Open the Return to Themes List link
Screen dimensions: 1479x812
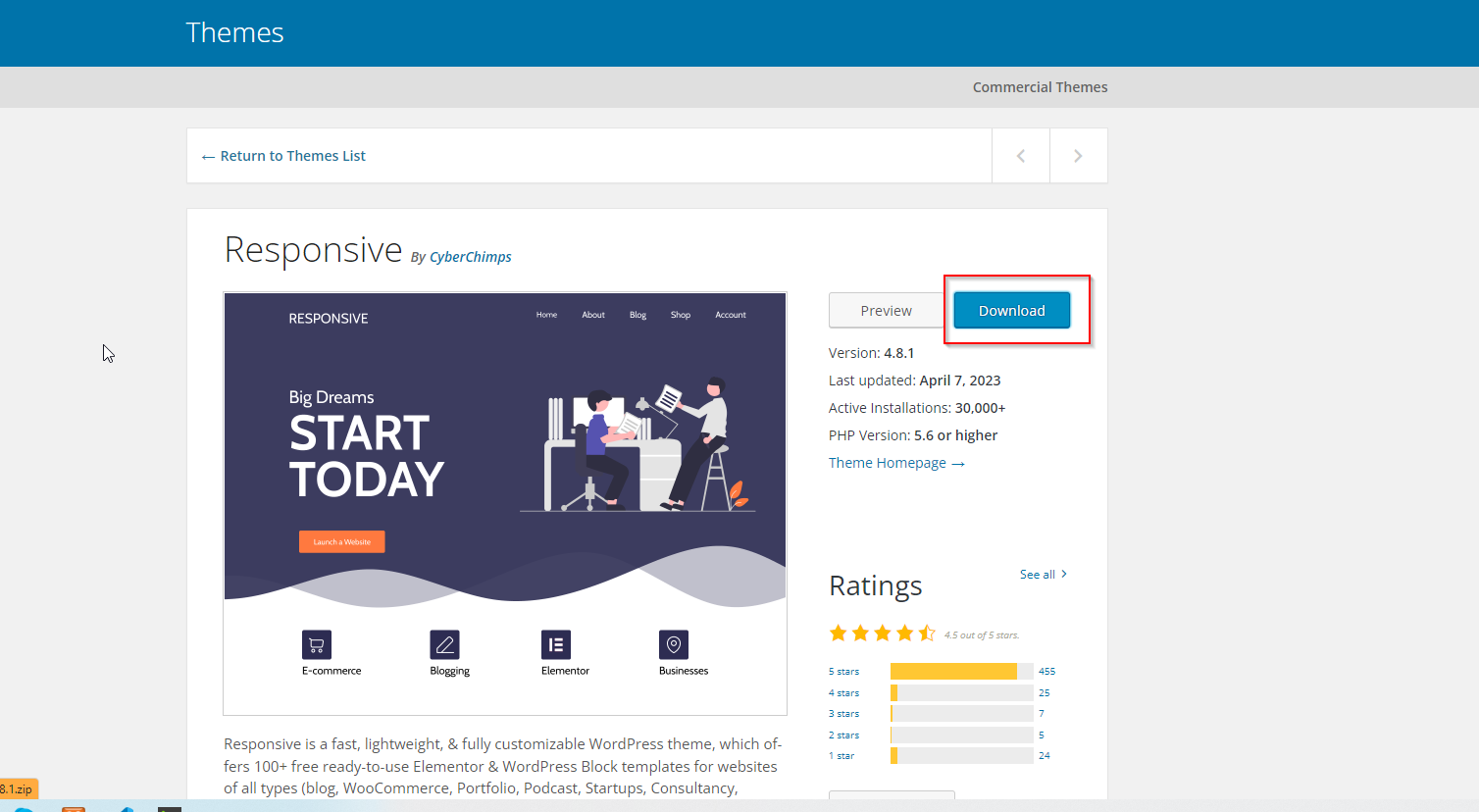click(x=283, y=156)
